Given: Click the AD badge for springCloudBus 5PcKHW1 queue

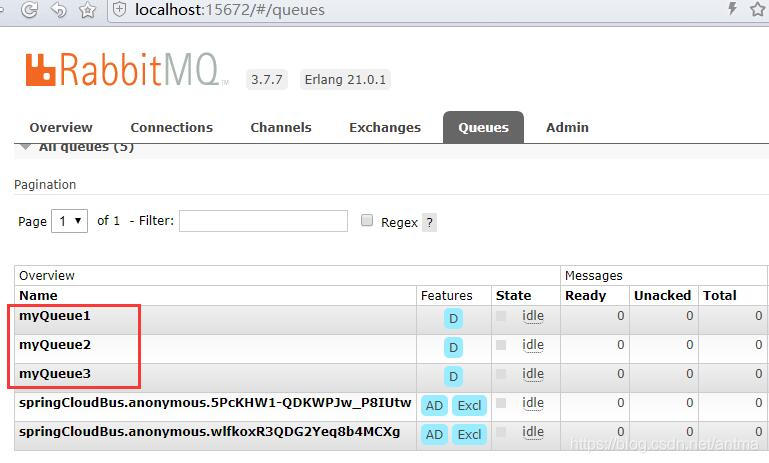Looking at the screenshot, I should click(x=434, y=405).
